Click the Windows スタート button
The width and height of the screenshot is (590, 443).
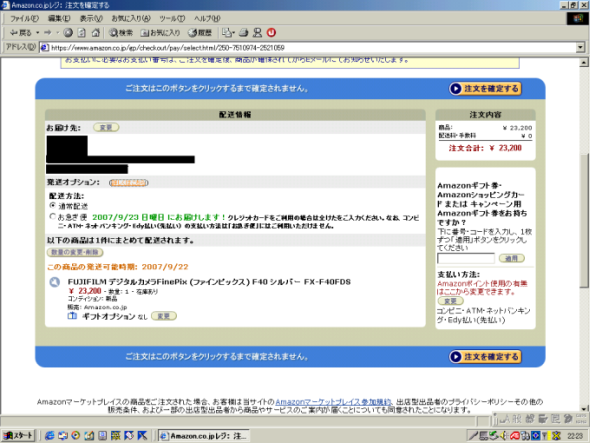coord(18,435)
